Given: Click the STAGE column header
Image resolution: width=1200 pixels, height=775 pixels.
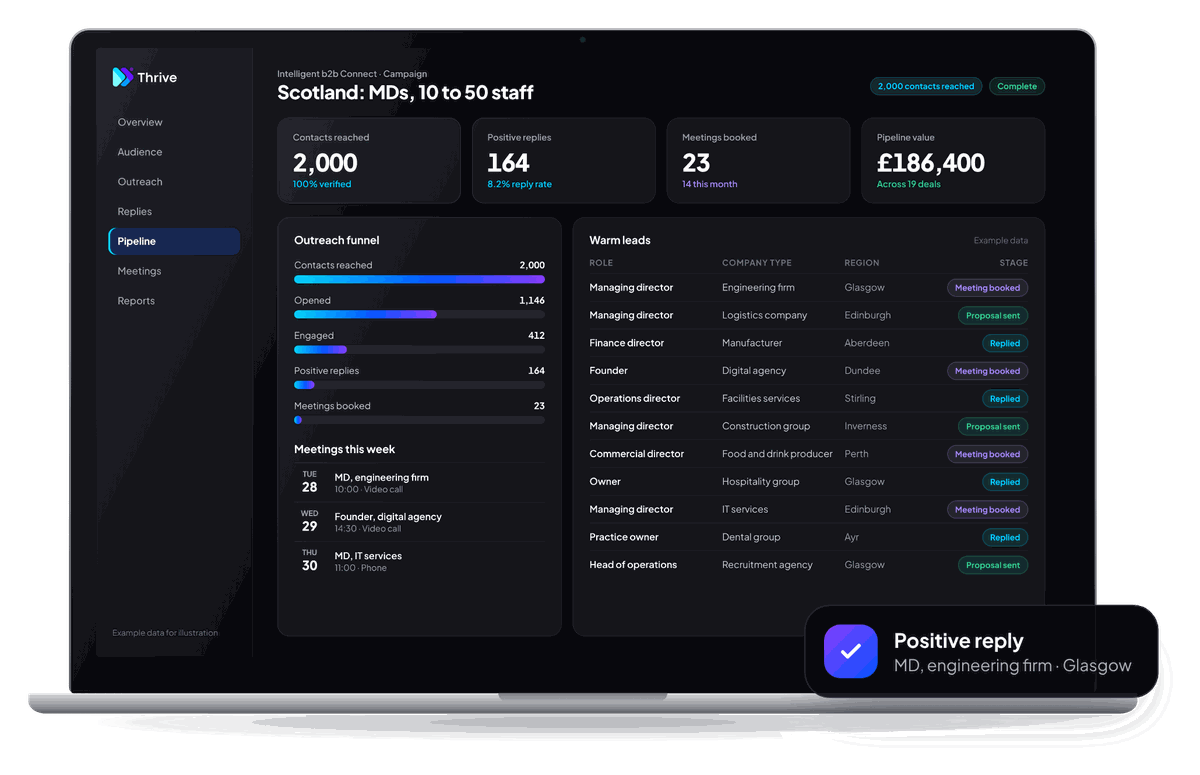Looking at the screenshot, I should [x=1014, y=263].
